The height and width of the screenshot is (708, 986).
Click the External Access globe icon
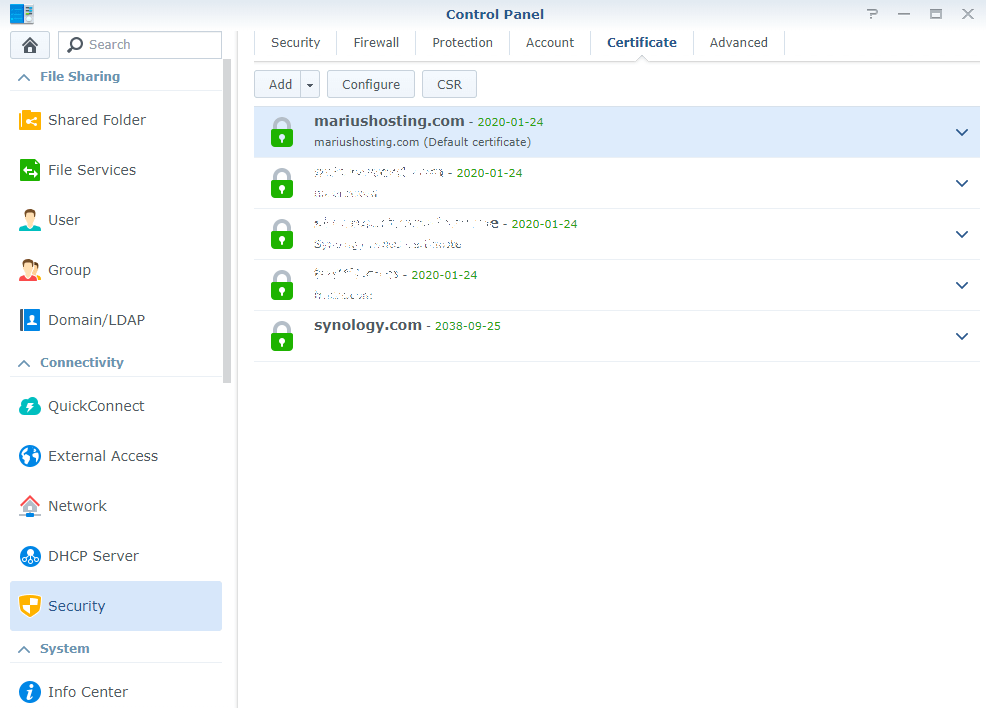30,456
